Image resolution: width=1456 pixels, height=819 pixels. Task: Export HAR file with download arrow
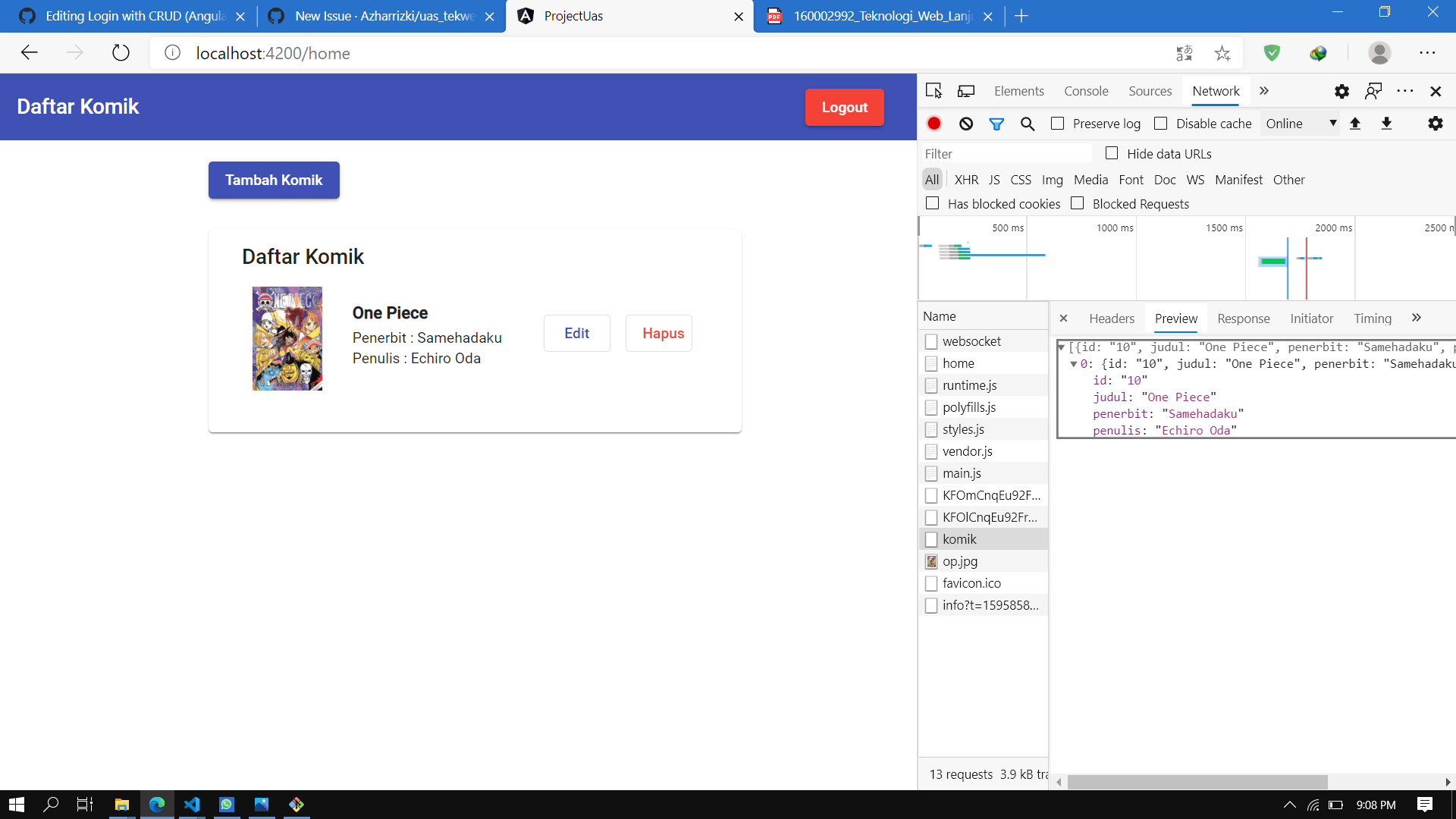1387,124
